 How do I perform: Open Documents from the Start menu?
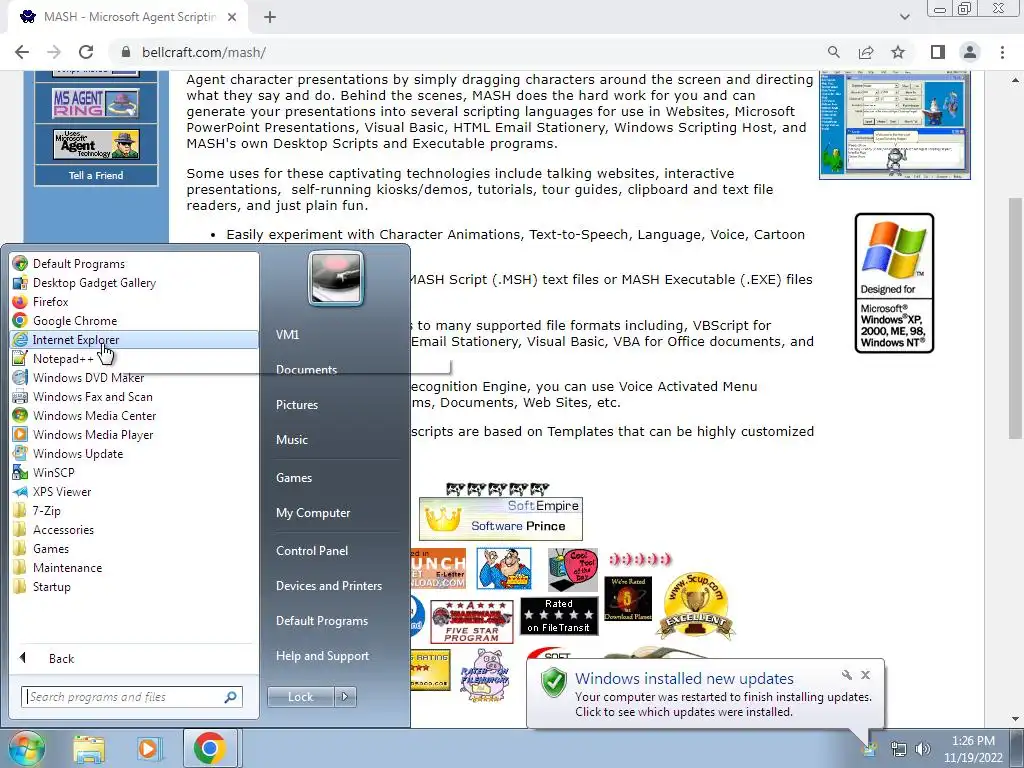click(x=306, y=370)
